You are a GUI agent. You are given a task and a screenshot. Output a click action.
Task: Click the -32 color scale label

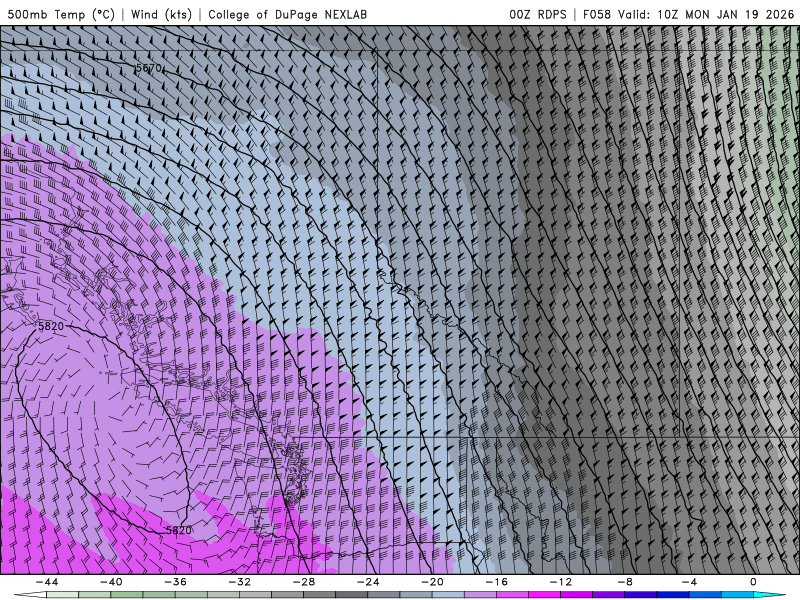coord(239,582)
